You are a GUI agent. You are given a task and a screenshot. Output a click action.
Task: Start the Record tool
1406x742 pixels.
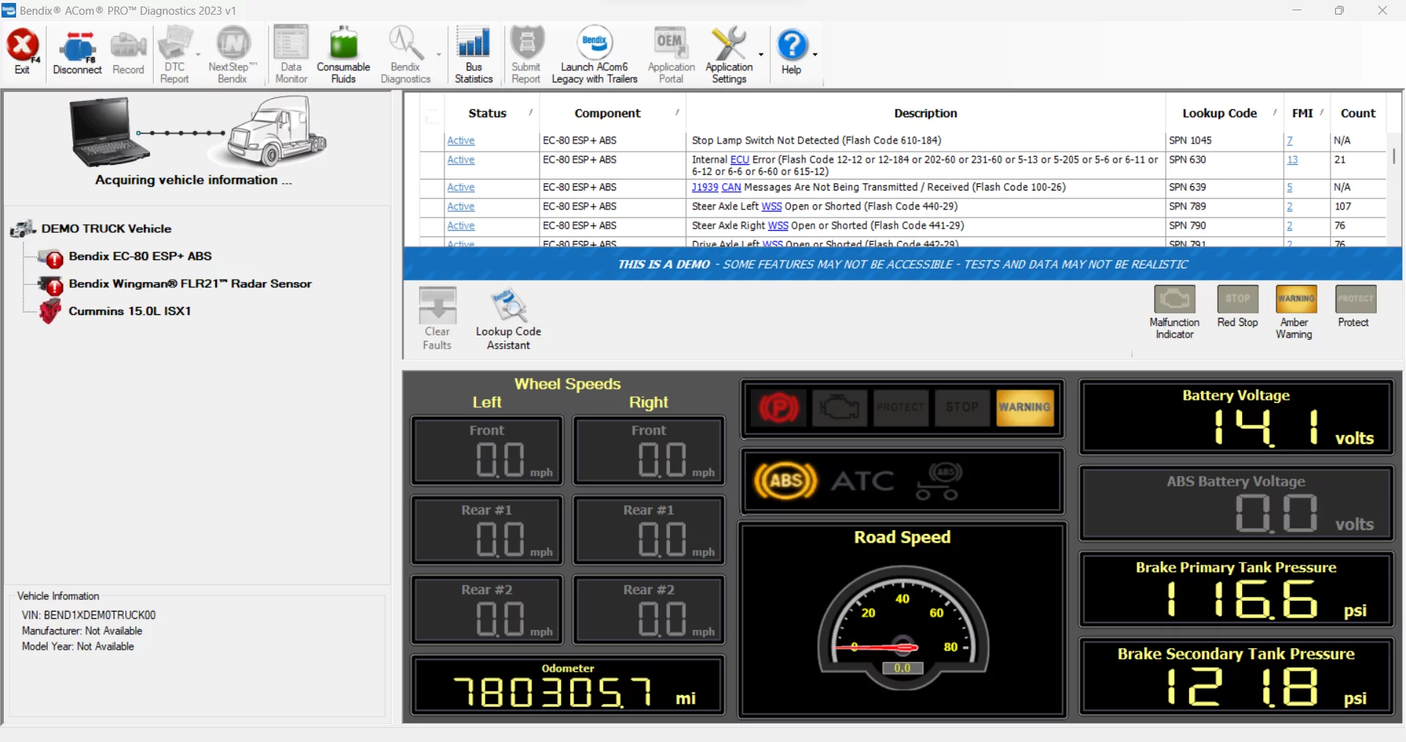click(128, 52)
